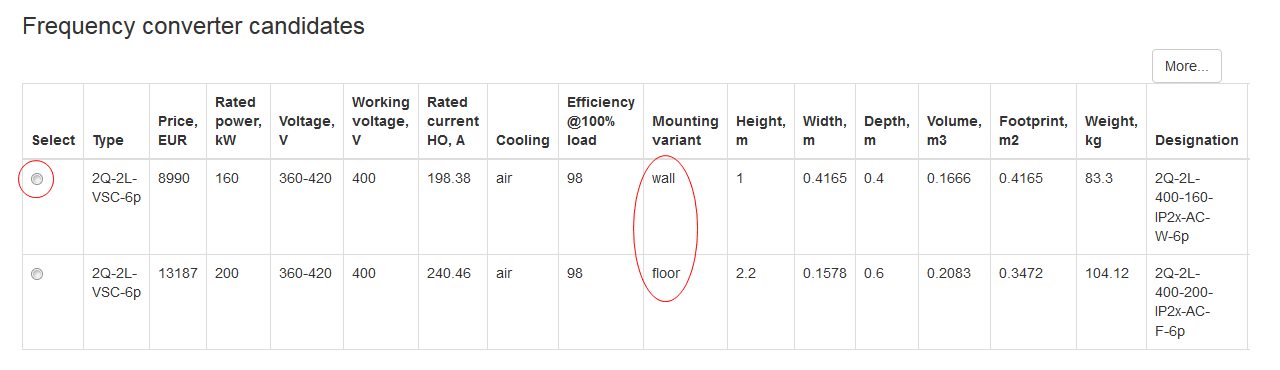The width and height of the screenshot is (1280, 370).
Task: Click the Weight, kg column header
Action: click(1111, 130)
